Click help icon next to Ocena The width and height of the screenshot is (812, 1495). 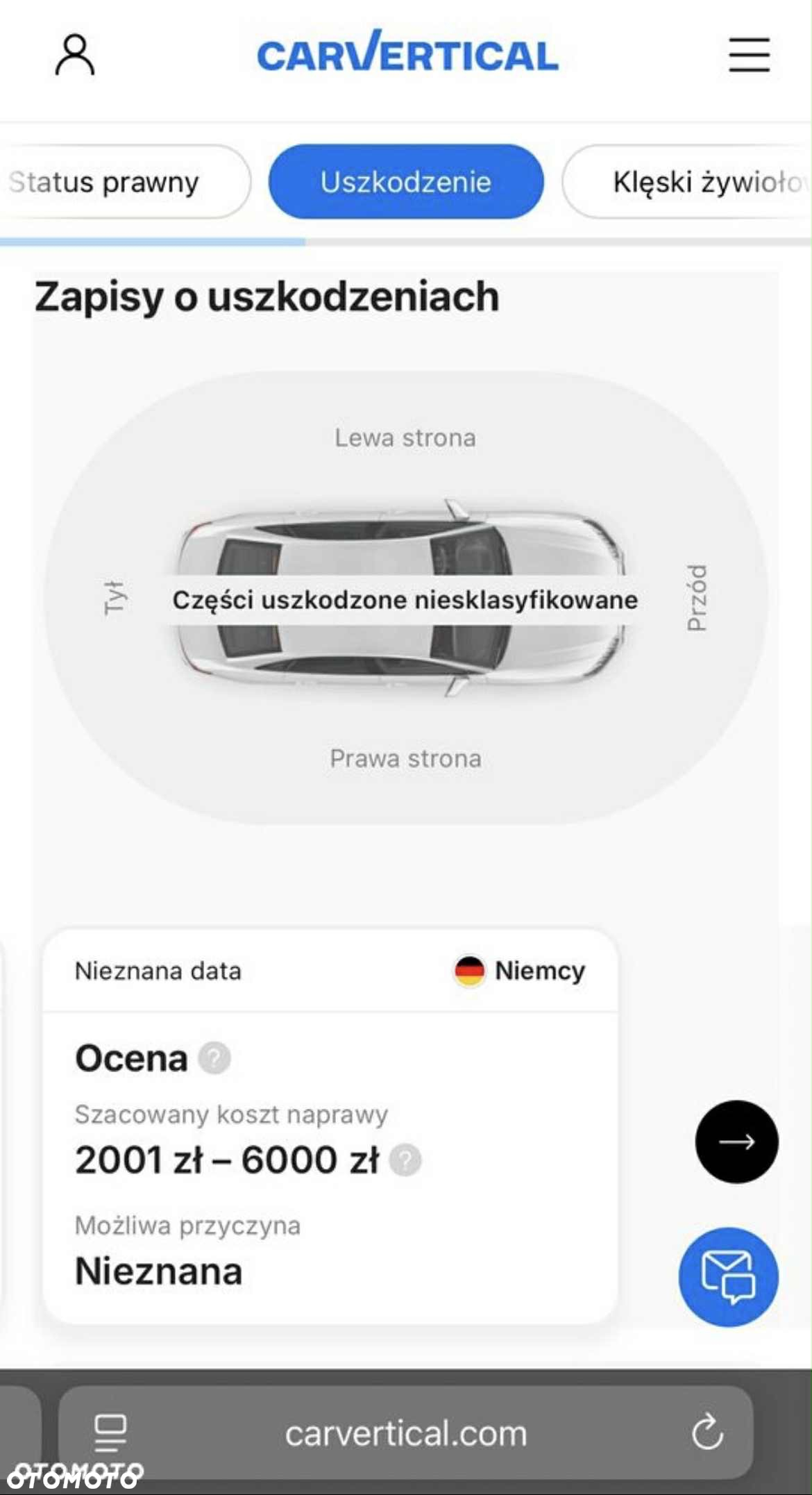[214, 1058]
